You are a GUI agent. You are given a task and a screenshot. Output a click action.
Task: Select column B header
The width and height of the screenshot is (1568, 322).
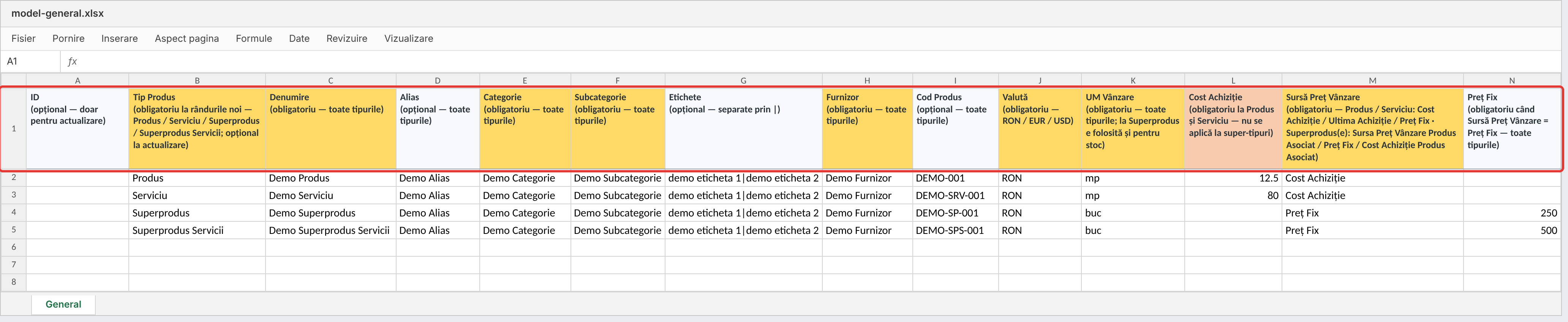197,80
